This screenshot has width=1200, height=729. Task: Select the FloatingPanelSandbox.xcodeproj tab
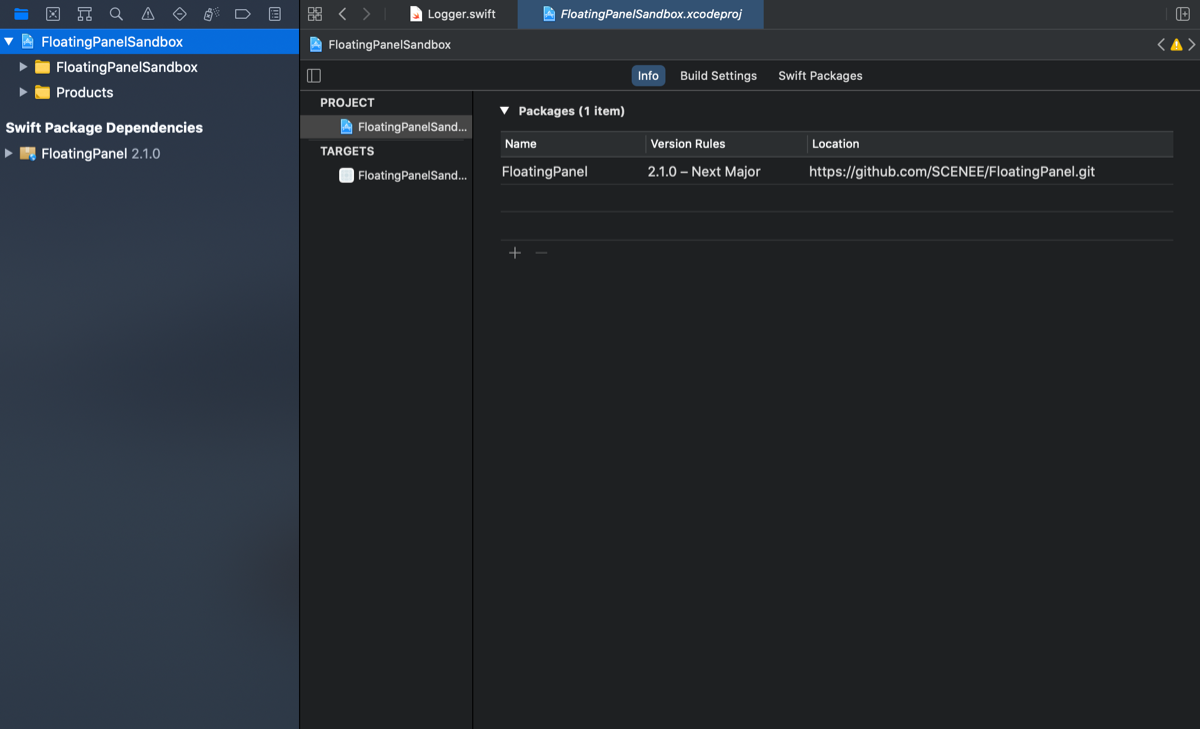(x=641, y=14)
